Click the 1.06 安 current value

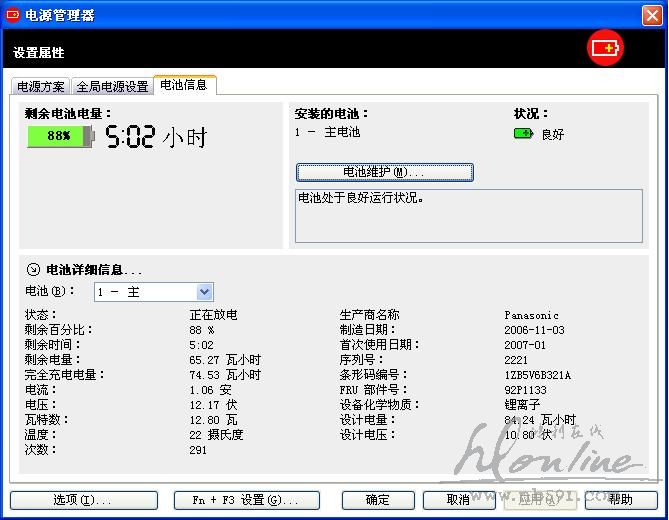[210, 389]
